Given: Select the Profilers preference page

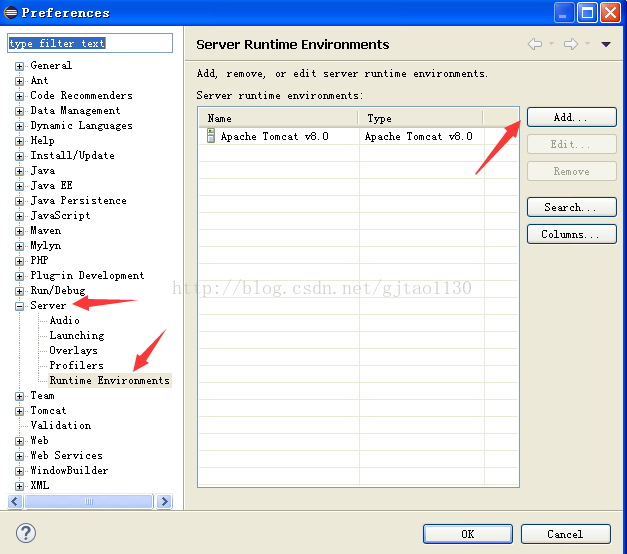Looking at the screenshot, I should point(76,366).
